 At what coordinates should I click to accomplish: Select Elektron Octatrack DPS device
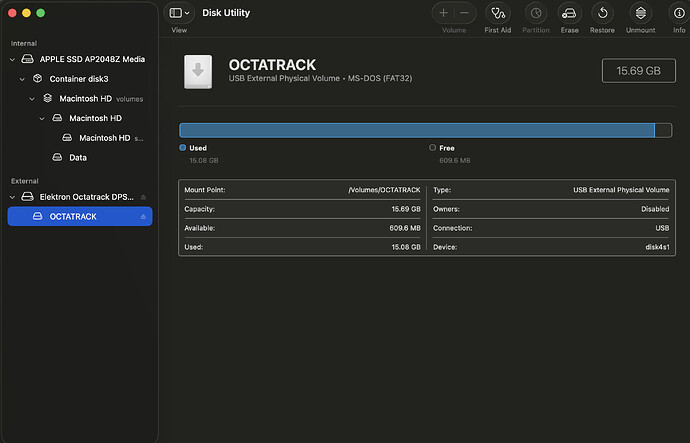tap(80, 197)
